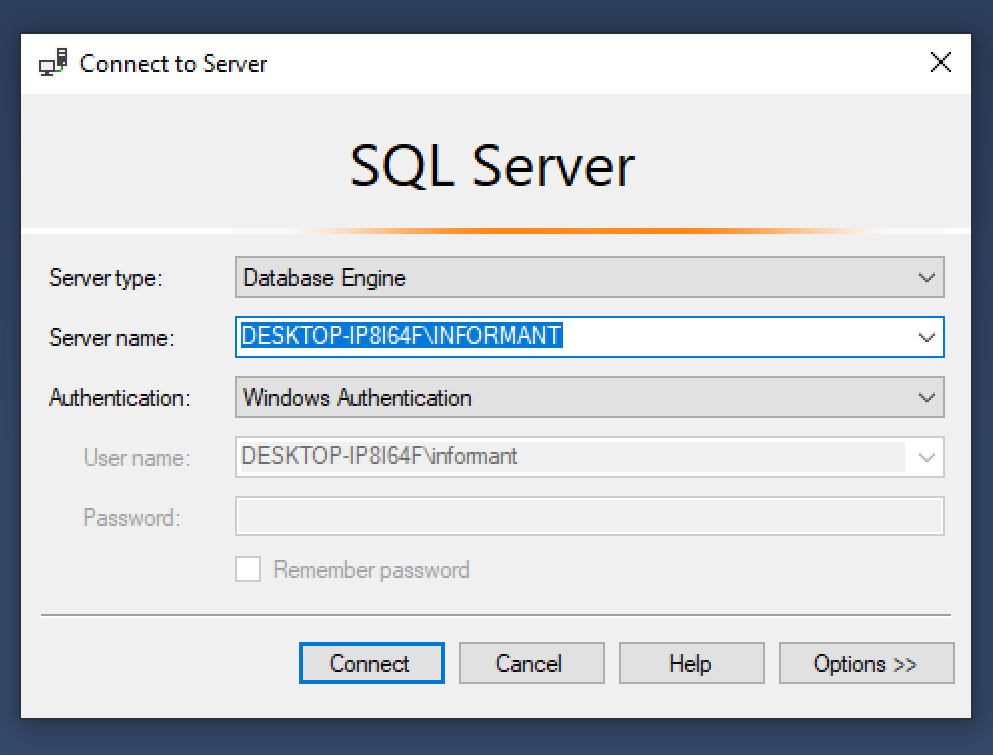Expand the Server name dropdown arrow
Image resolution: width=993 pixels, height=755 pixels.
point(927,337)
